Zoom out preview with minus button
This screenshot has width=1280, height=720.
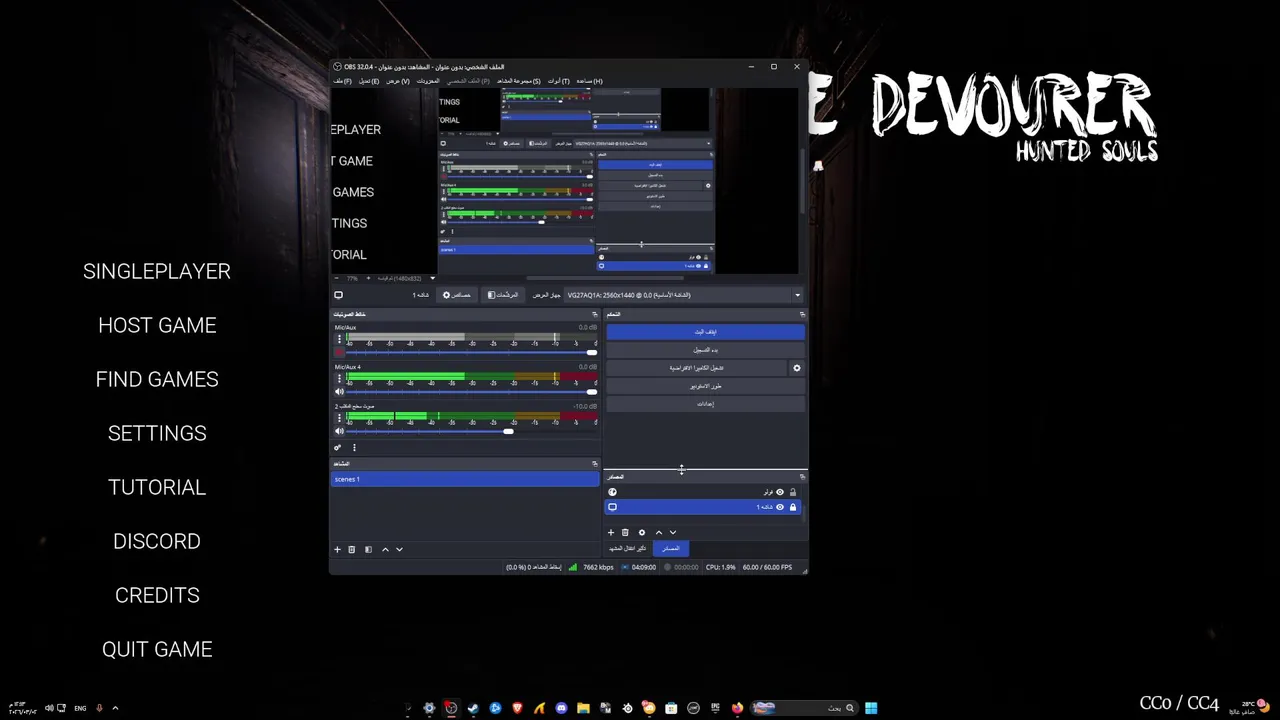(337, 278)
